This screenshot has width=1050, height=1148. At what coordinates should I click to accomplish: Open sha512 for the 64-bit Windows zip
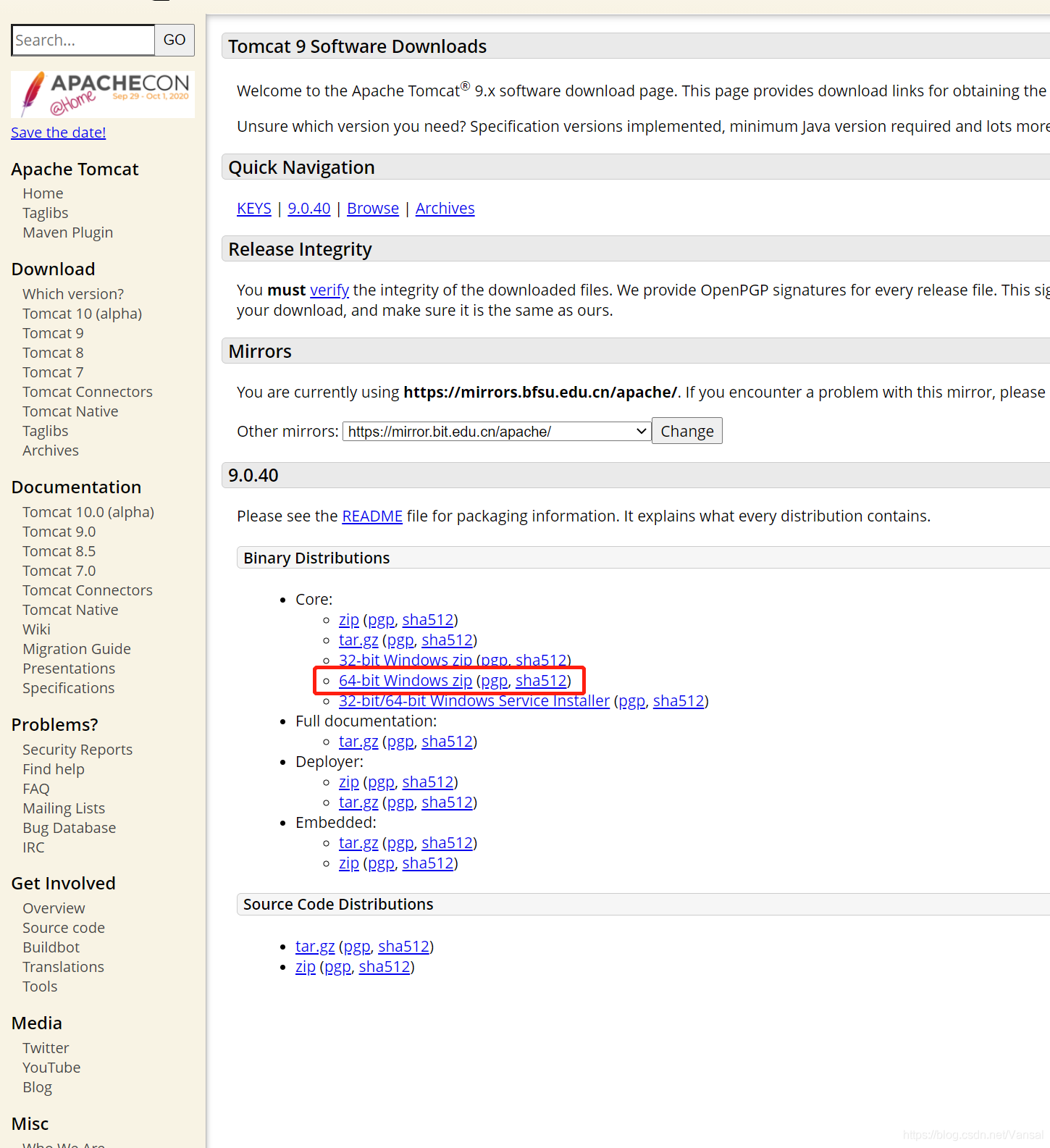click(541, 681)
